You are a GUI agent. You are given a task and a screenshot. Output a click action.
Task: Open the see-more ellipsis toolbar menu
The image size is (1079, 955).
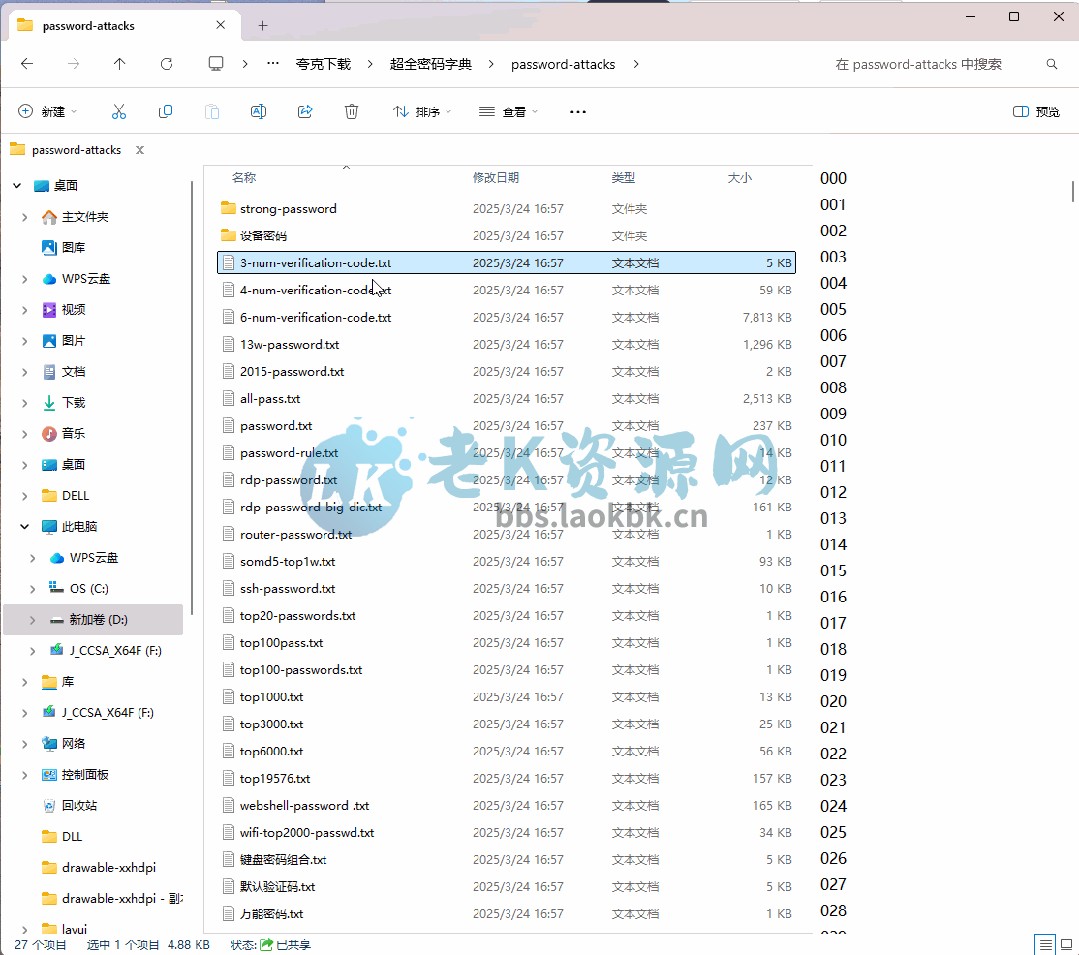[577, 111]
